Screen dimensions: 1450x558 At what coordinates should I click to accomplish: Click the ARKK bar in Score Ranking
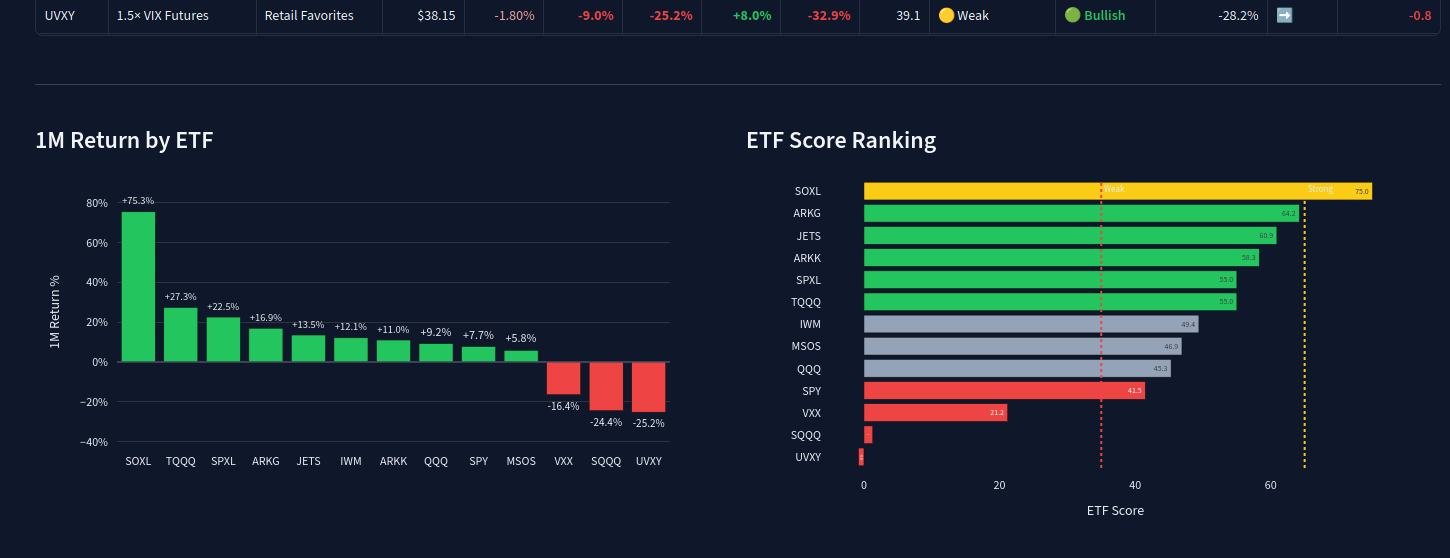tap(1061, 258)
